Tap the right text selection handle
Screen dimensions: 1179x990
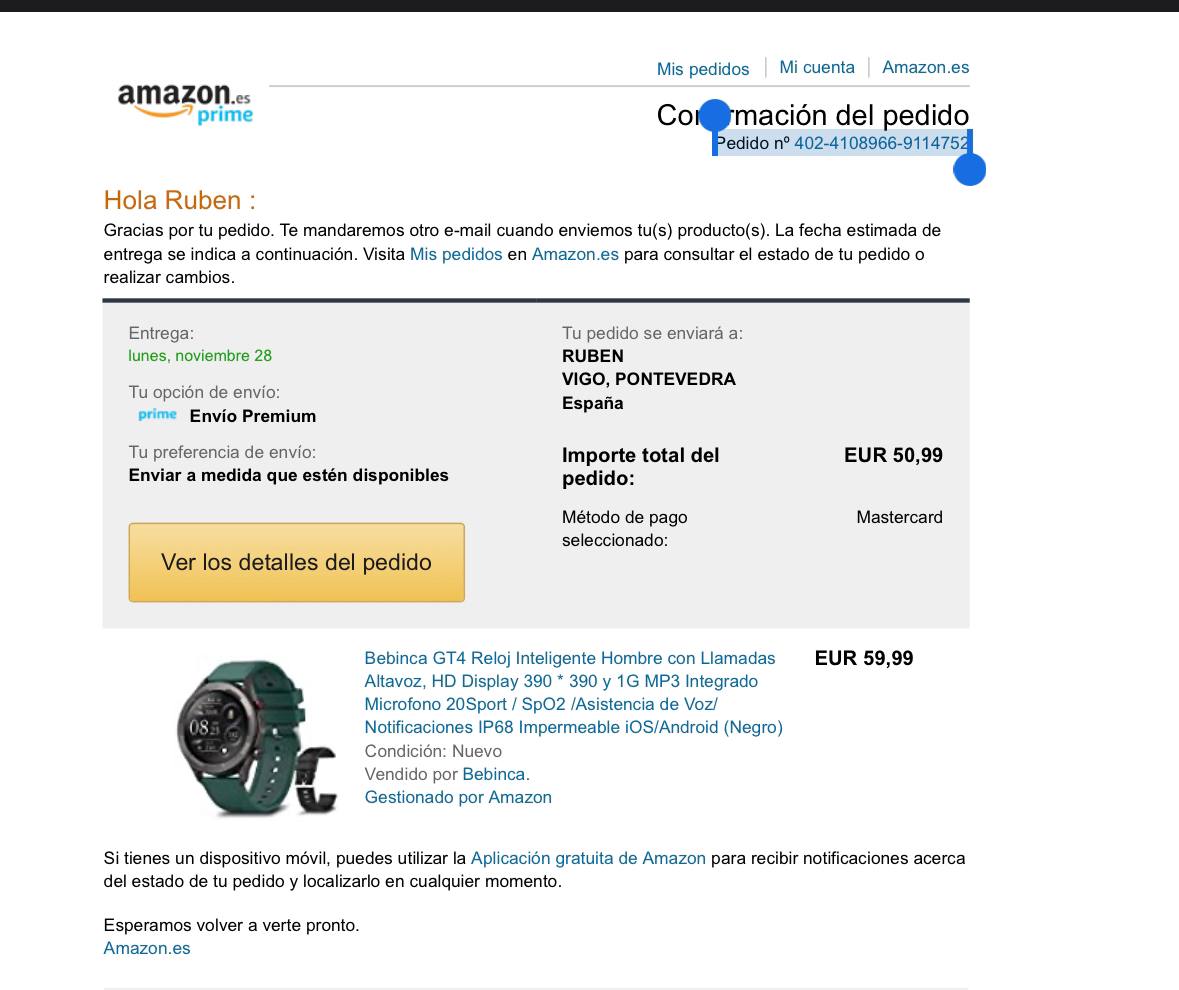pyautogui.click(x=969, y=168)
